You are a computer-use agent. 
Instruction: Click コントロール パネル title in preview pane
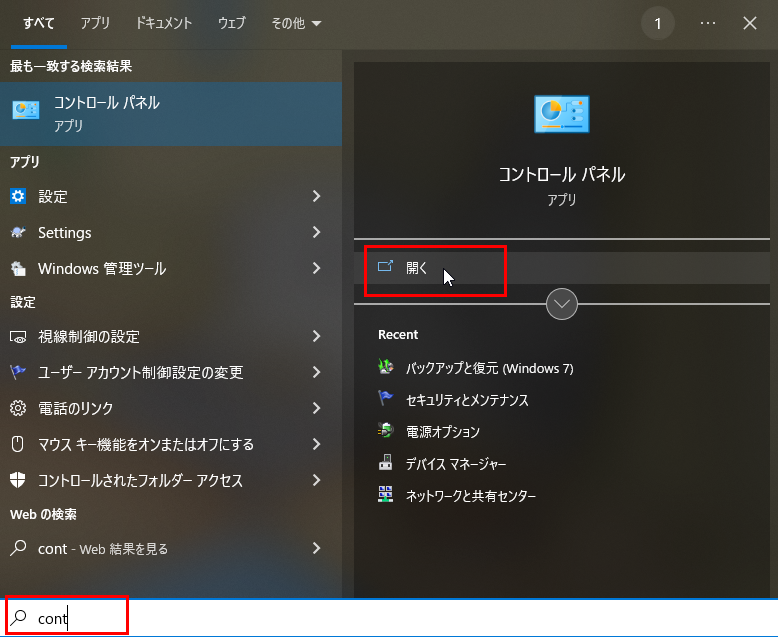562,175
